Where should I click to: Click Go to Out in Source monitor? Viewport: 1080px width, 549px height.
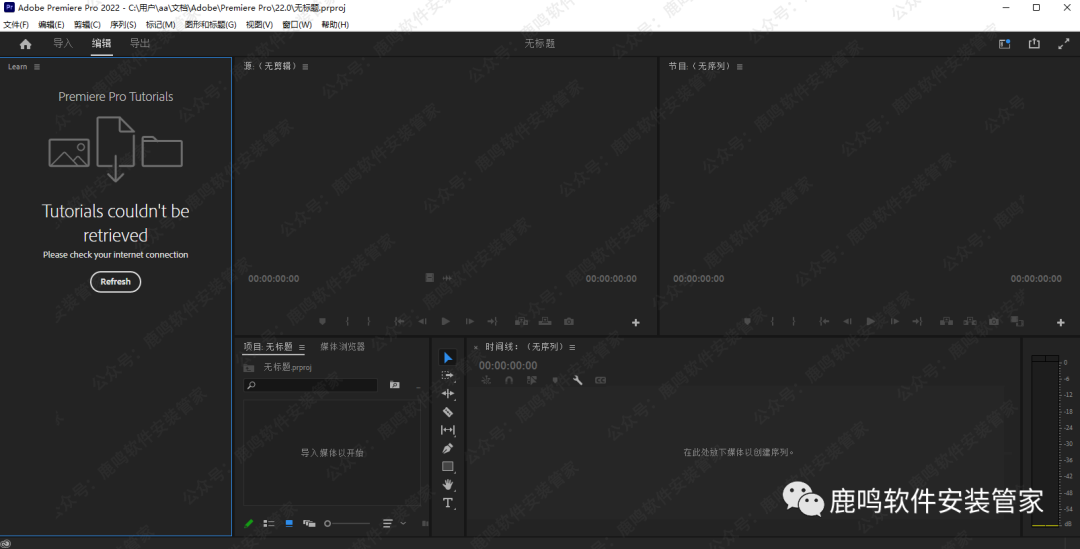pos(492,322)
